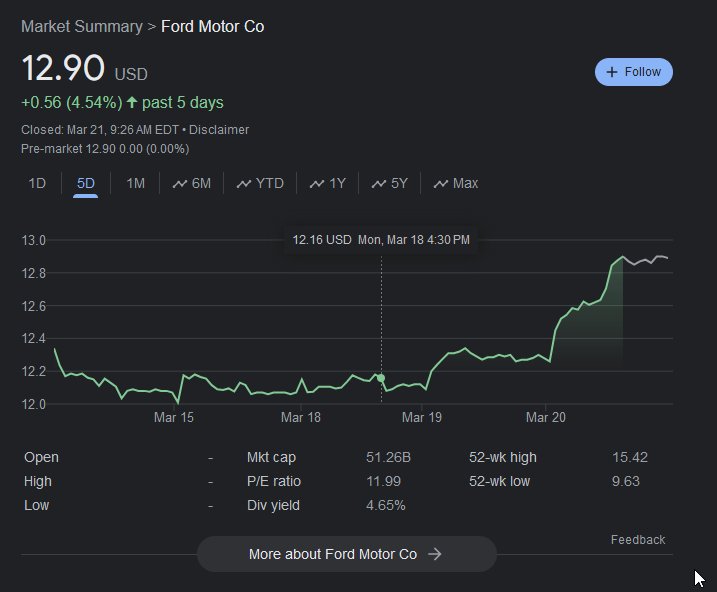Click the 13.0 y-axis label

[x=34, y=240]
